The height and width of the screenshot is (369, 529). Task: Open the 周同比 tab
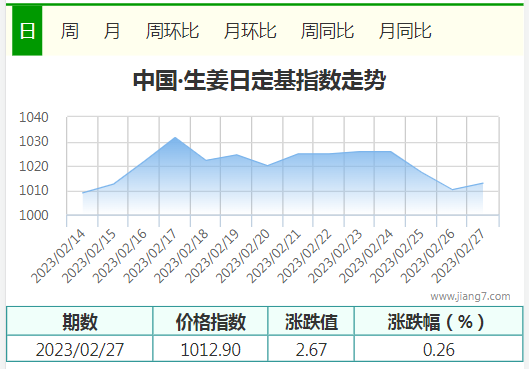point(327,31)
